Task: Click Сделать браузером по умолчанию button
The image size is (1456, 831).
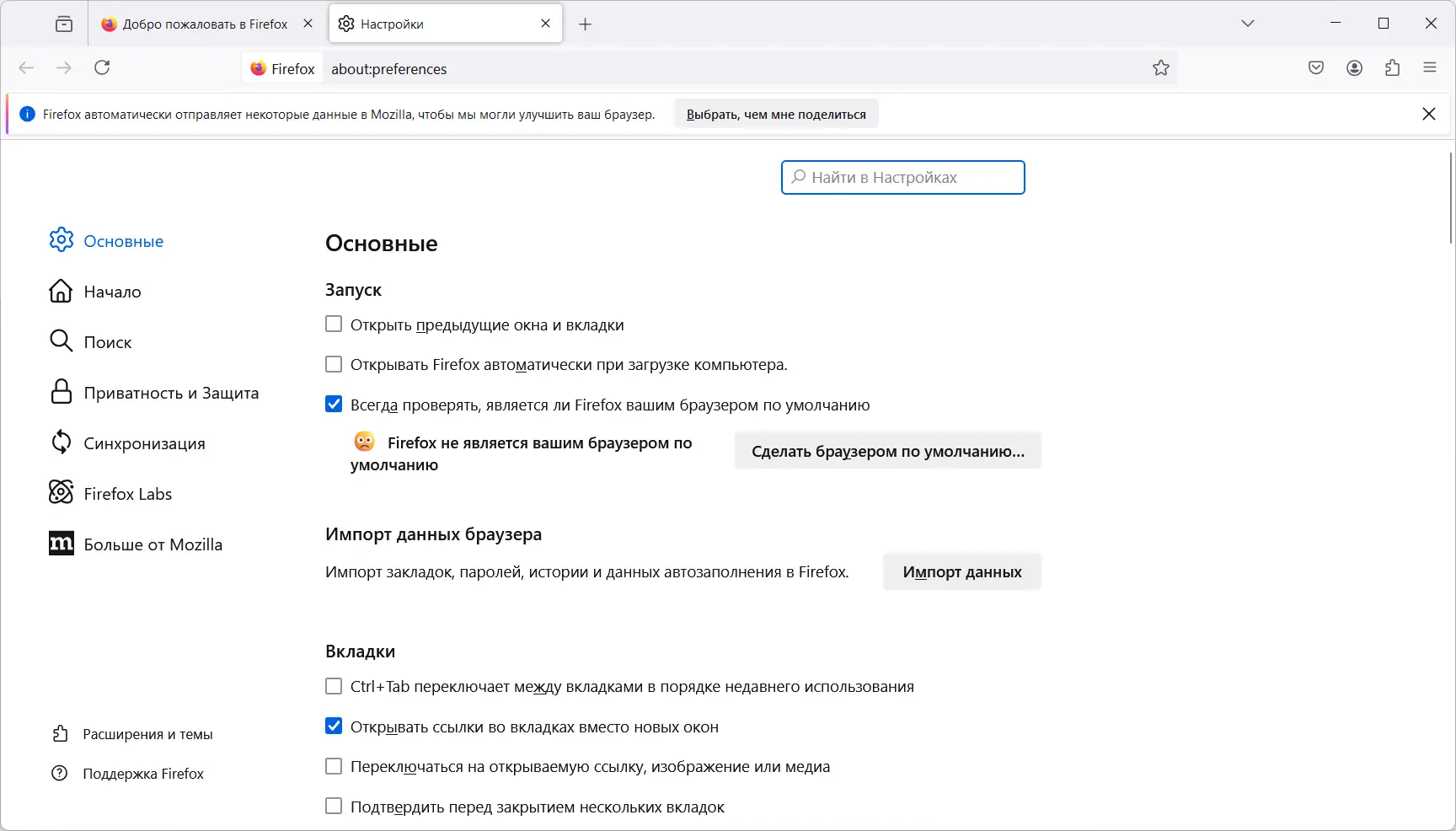Action: pos(886,451)
